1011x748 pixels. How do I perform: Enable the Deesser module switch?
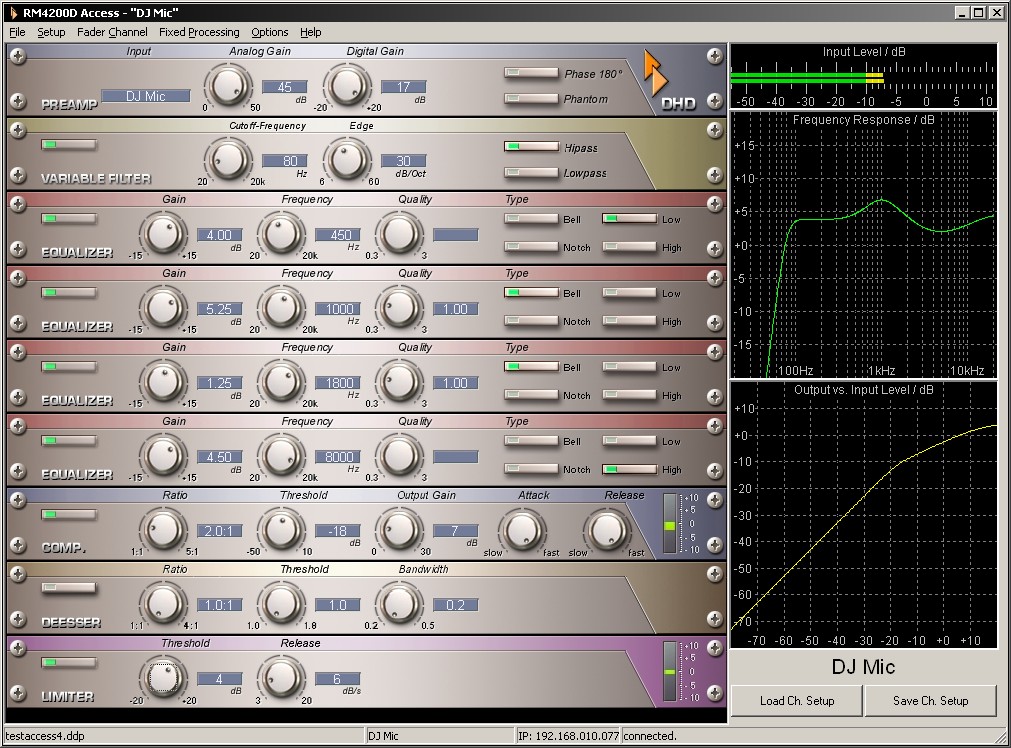point(69,588)
